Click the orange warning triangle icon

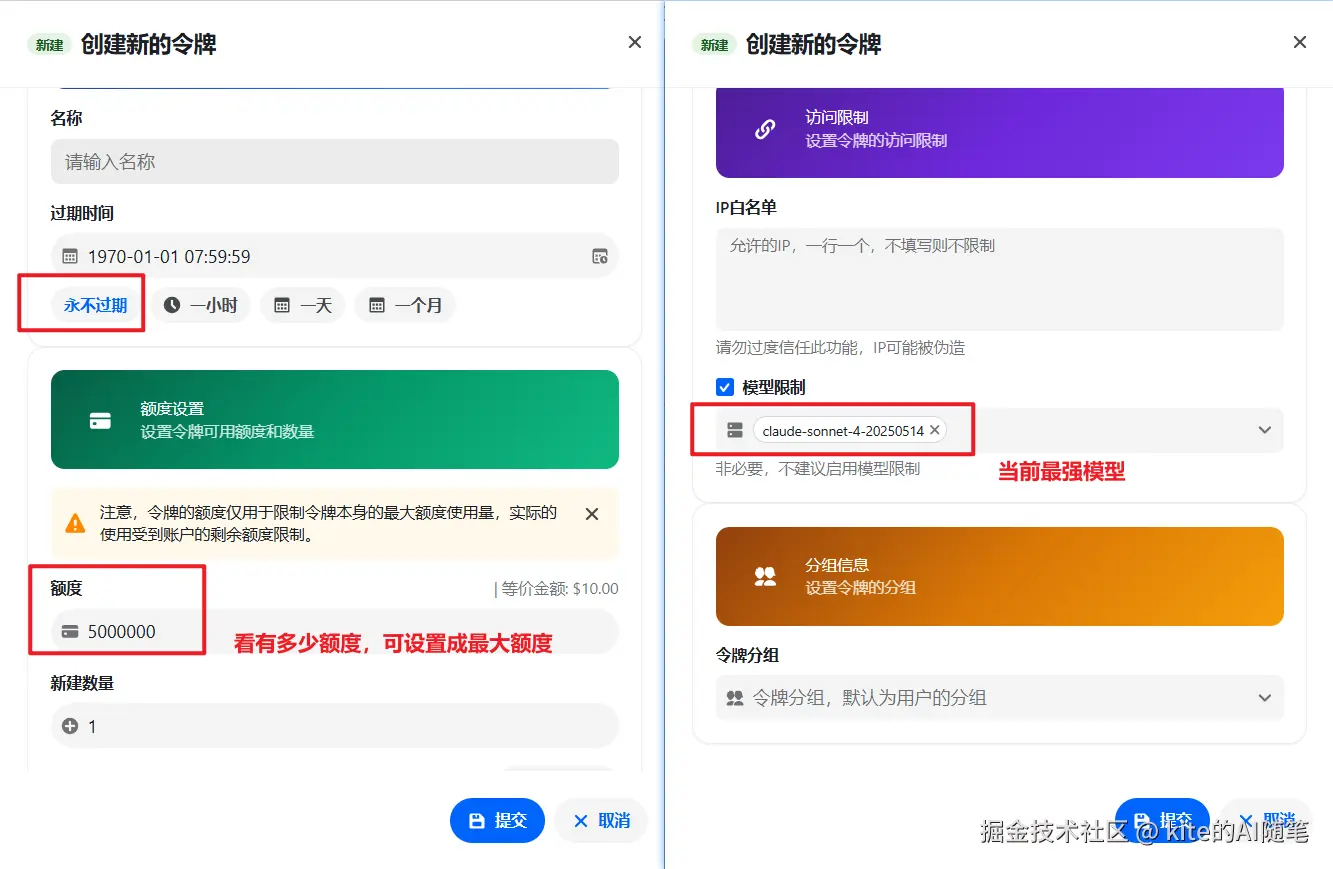tap(75, 523)
